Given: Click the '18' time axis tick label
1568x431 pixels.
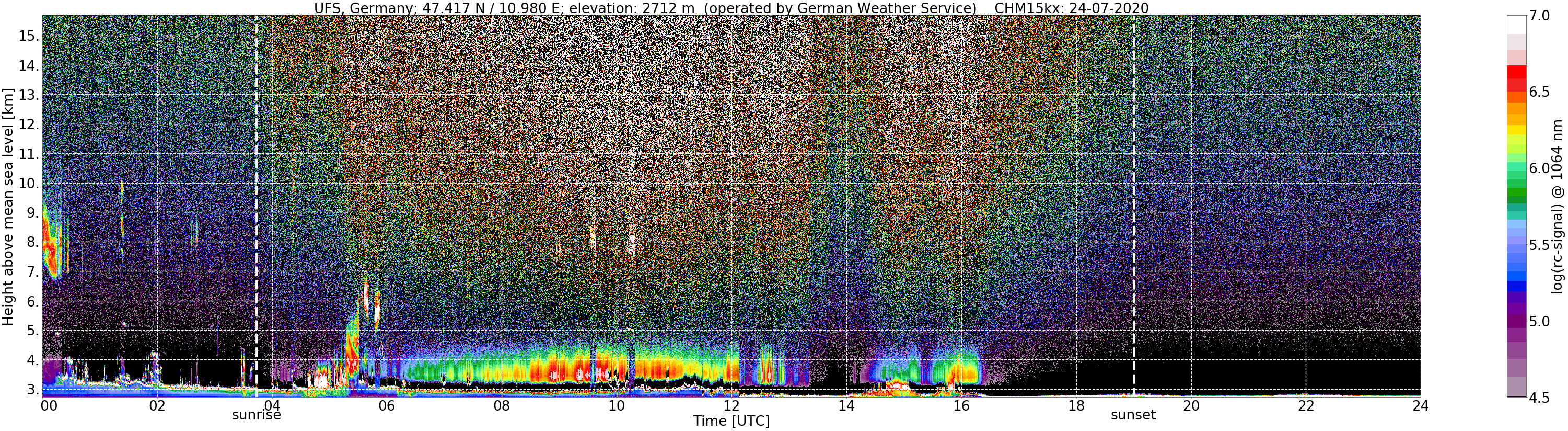Looking at the screenshot, I should coord(1076,405).
